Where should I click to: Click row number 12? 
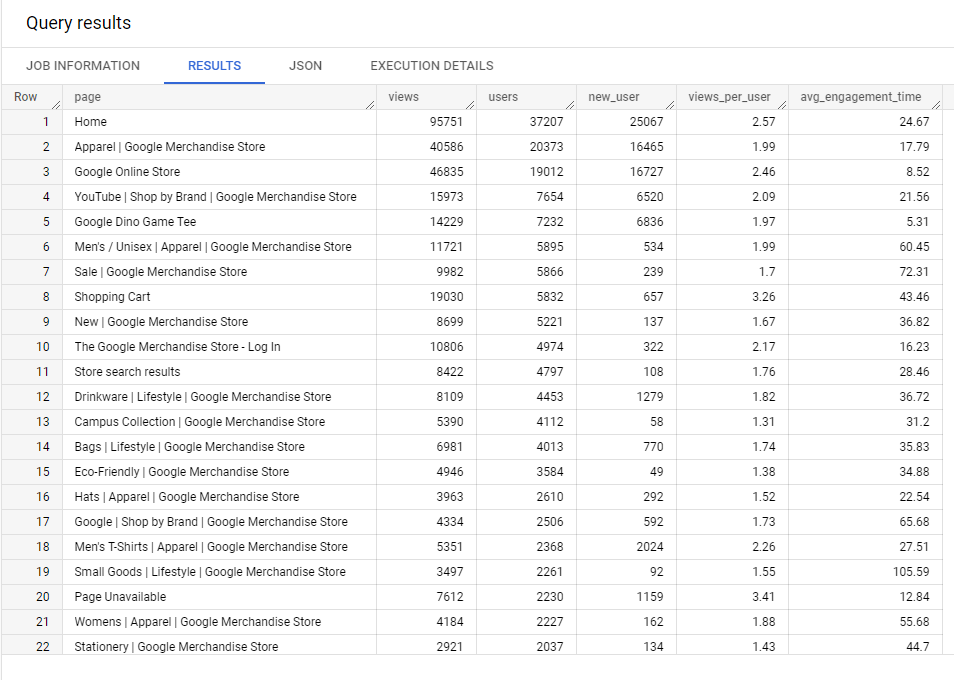[43, 397]
